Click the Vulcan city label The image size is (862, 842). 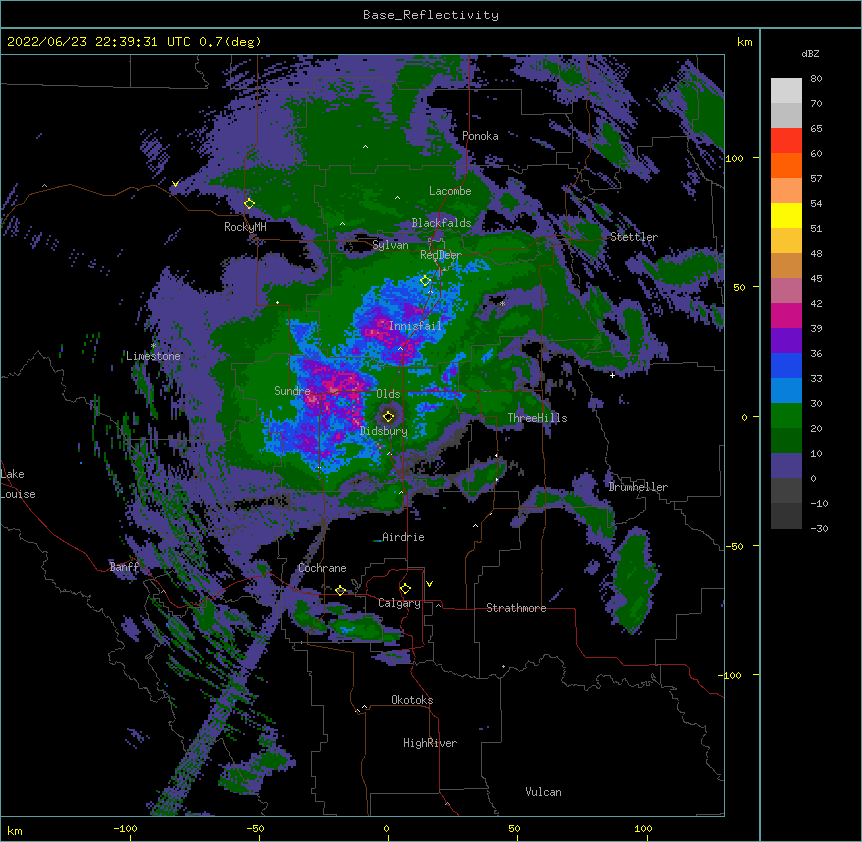pyautogui.click(x=543, y=792)
